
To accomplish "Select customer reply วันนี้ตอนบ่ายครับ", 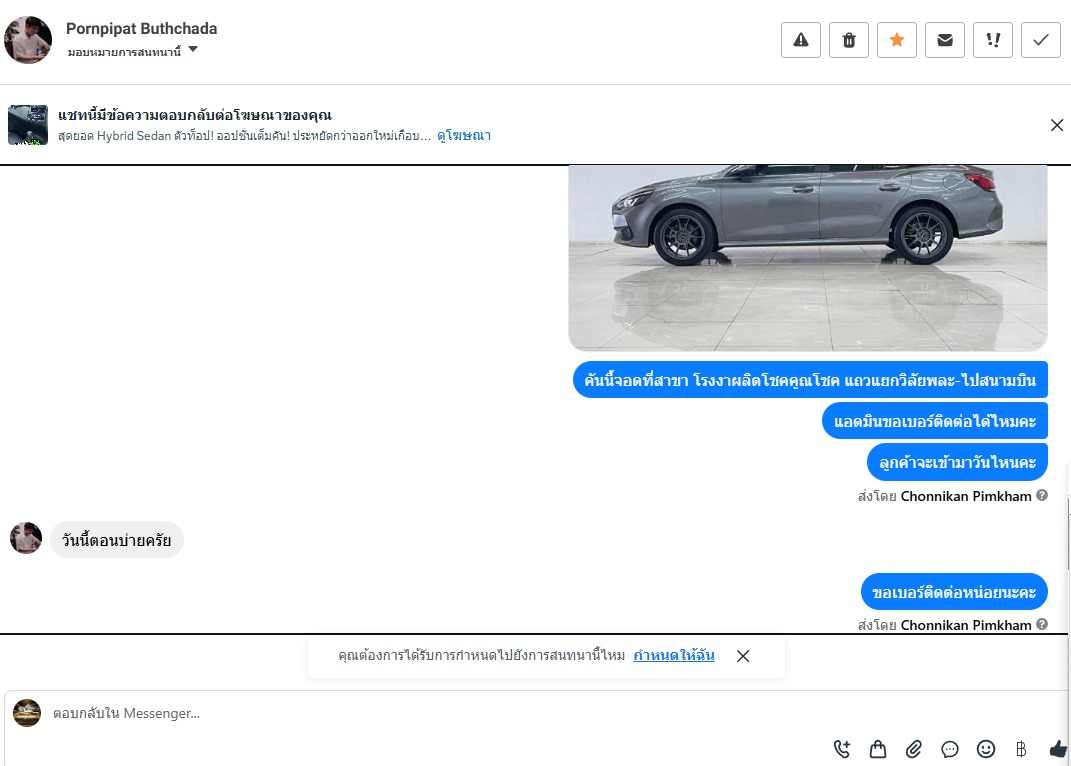I will pos(117,540).
